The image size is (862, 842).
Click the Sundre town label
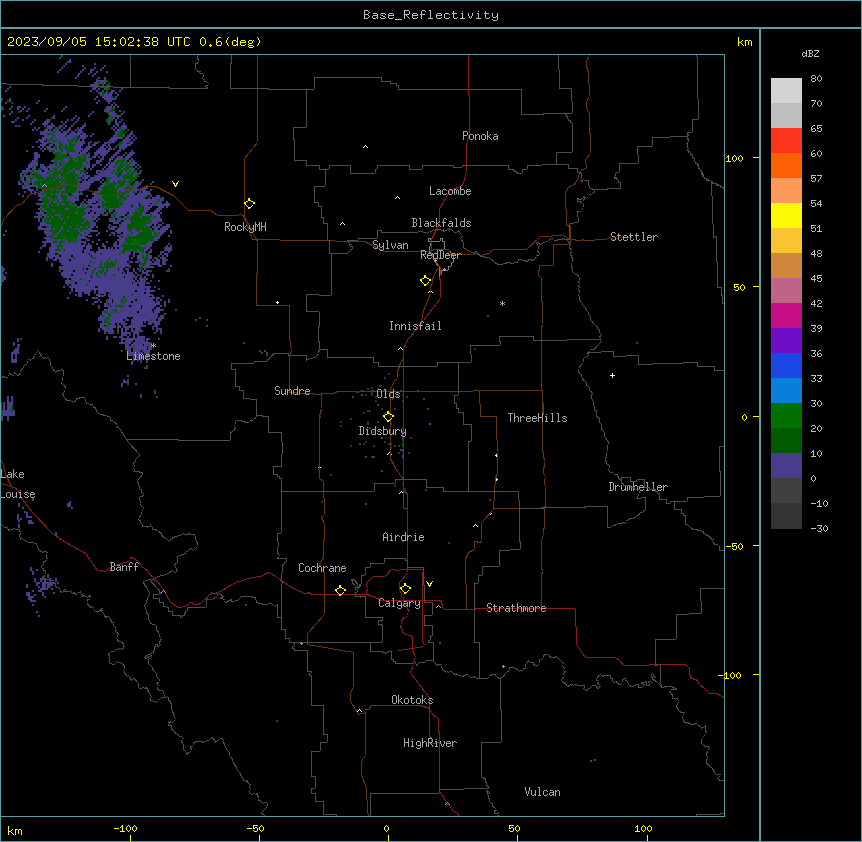point(292,391)
